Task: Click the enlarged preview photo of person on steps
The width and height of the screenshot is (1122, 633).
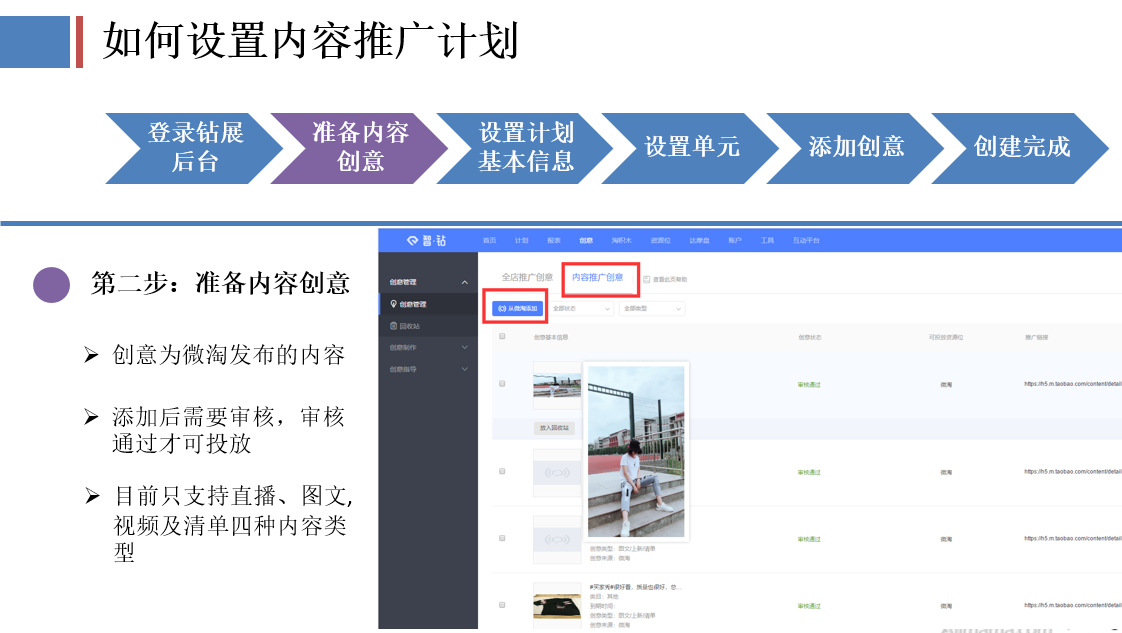Action: click(x=636, y=451)
